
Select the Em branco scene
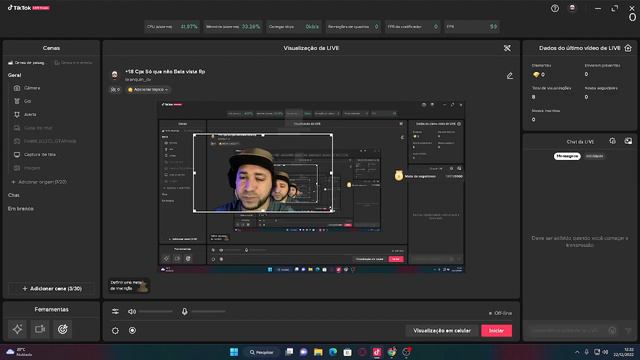(21, 209)
